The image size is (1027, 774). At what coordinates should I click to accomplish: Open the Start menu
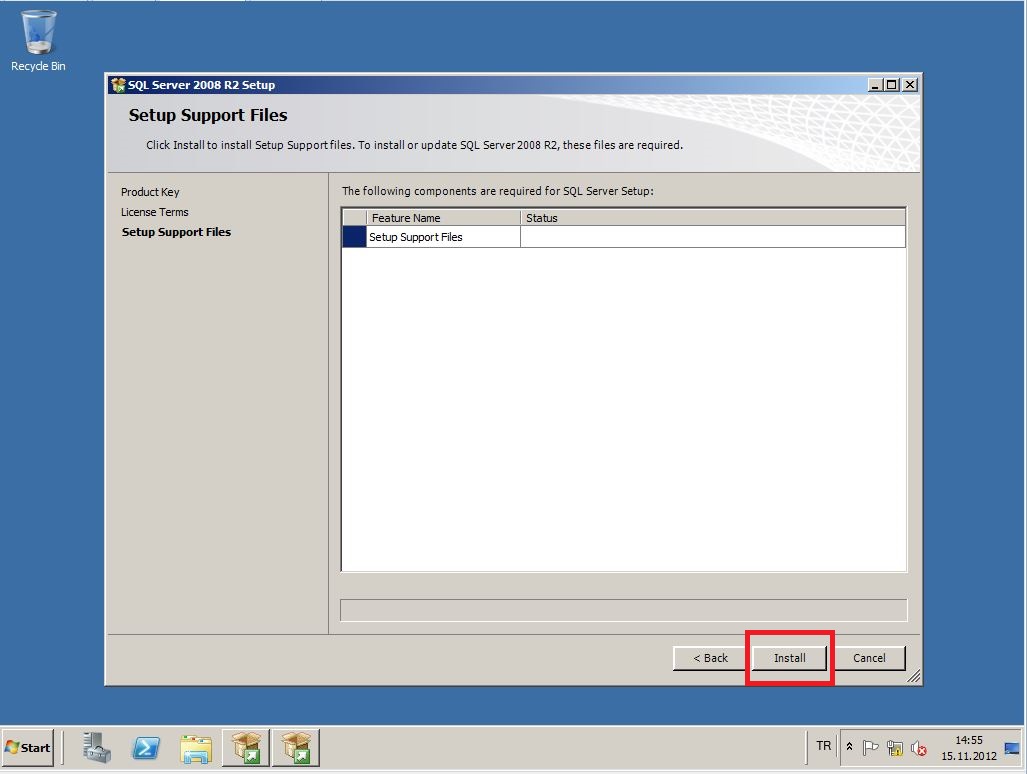[28, 747]
